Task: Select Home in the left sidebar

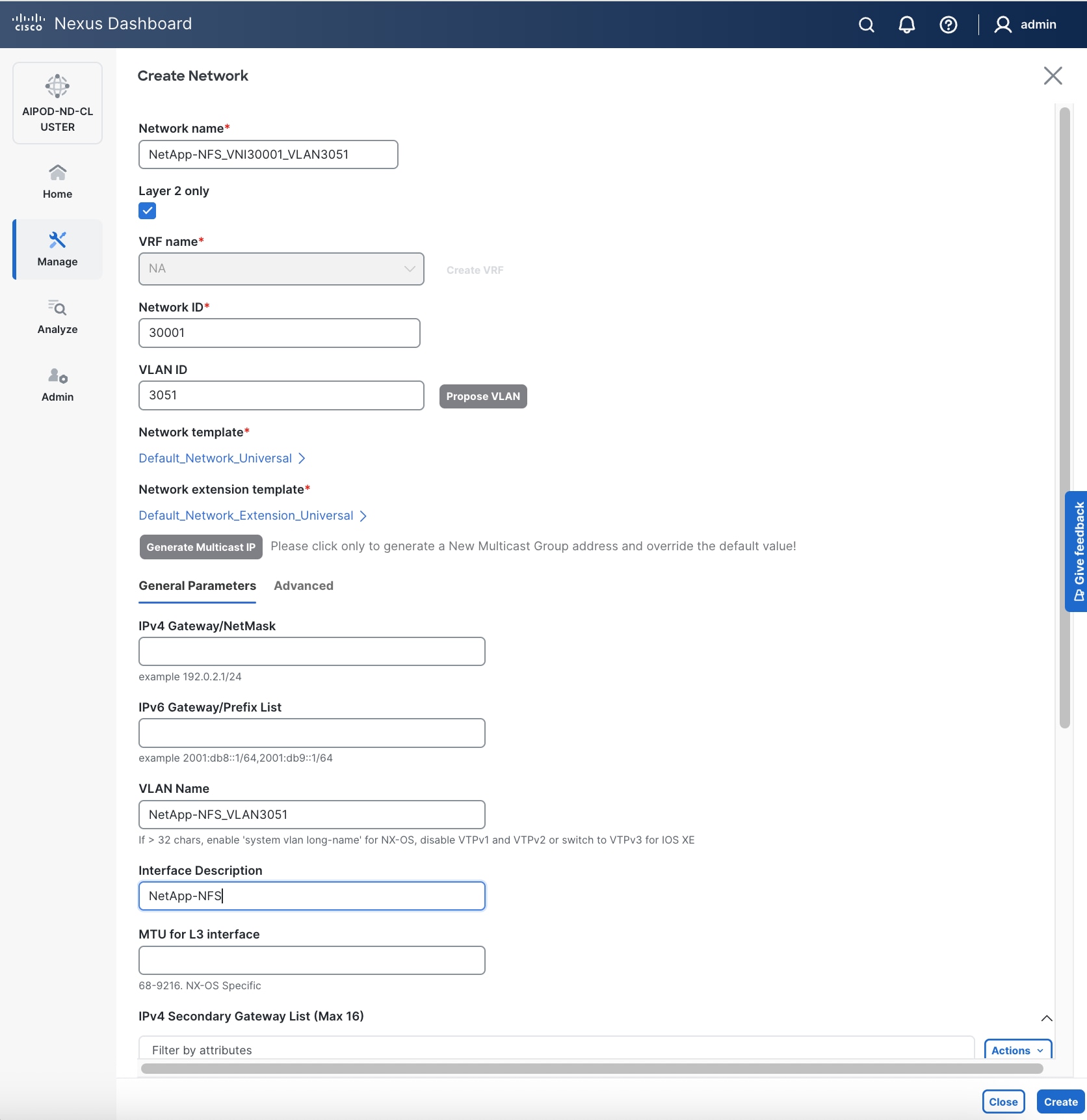Action: coord(57,181)
